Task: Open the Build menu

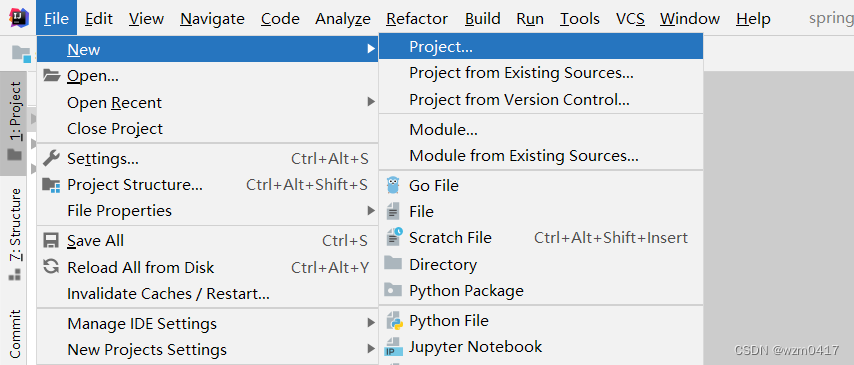Action: click(483, 19)
